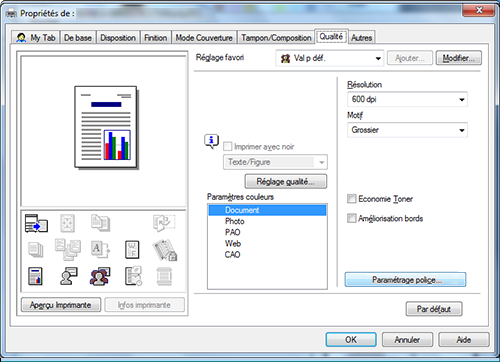Screen dimensions: 500x362
Task: Click the Paramétrage police... button
Action: [x=405, y=280]
